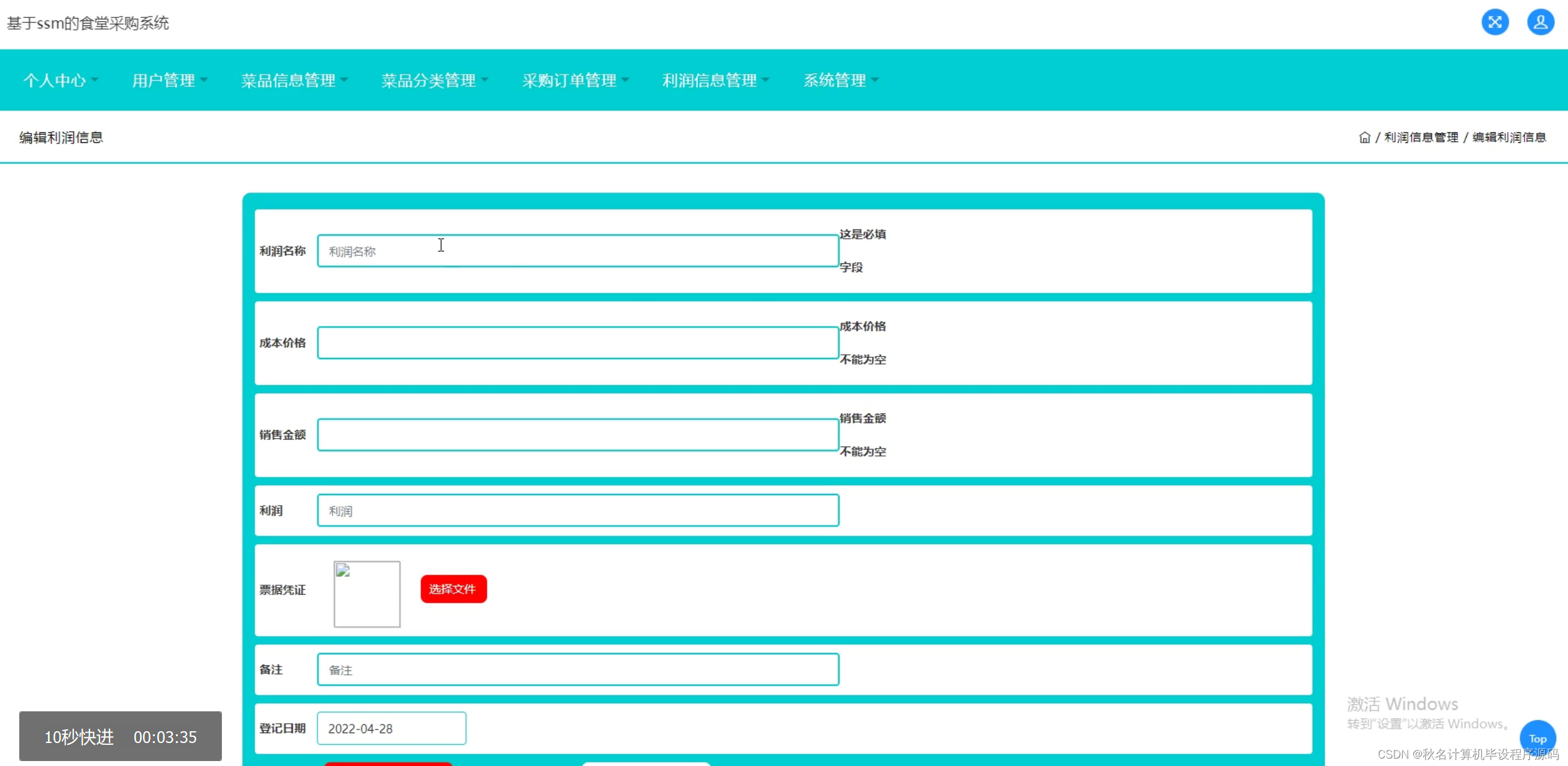Viewport: 1568px width, 766px height.
Task: Open the user profile avatar icon
Action: 1540,22
